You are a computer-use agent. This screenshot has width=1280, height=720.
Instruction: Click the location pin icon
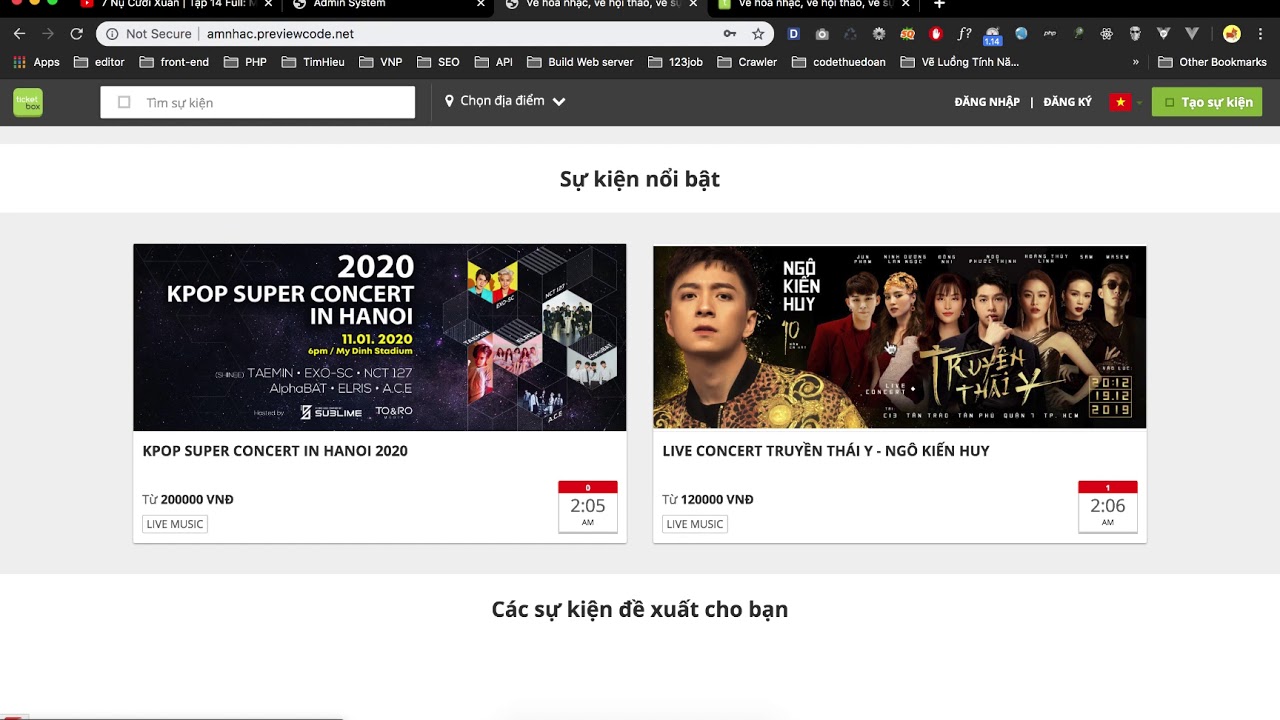(449, 101)
